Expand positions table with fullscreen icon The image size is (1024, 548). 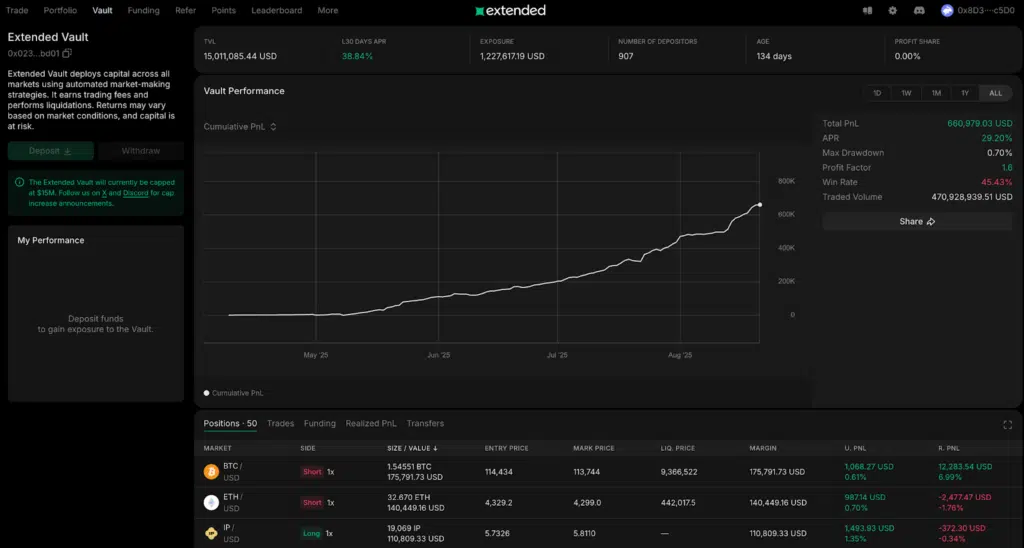pyautogui.click(x=1007, y=424)
